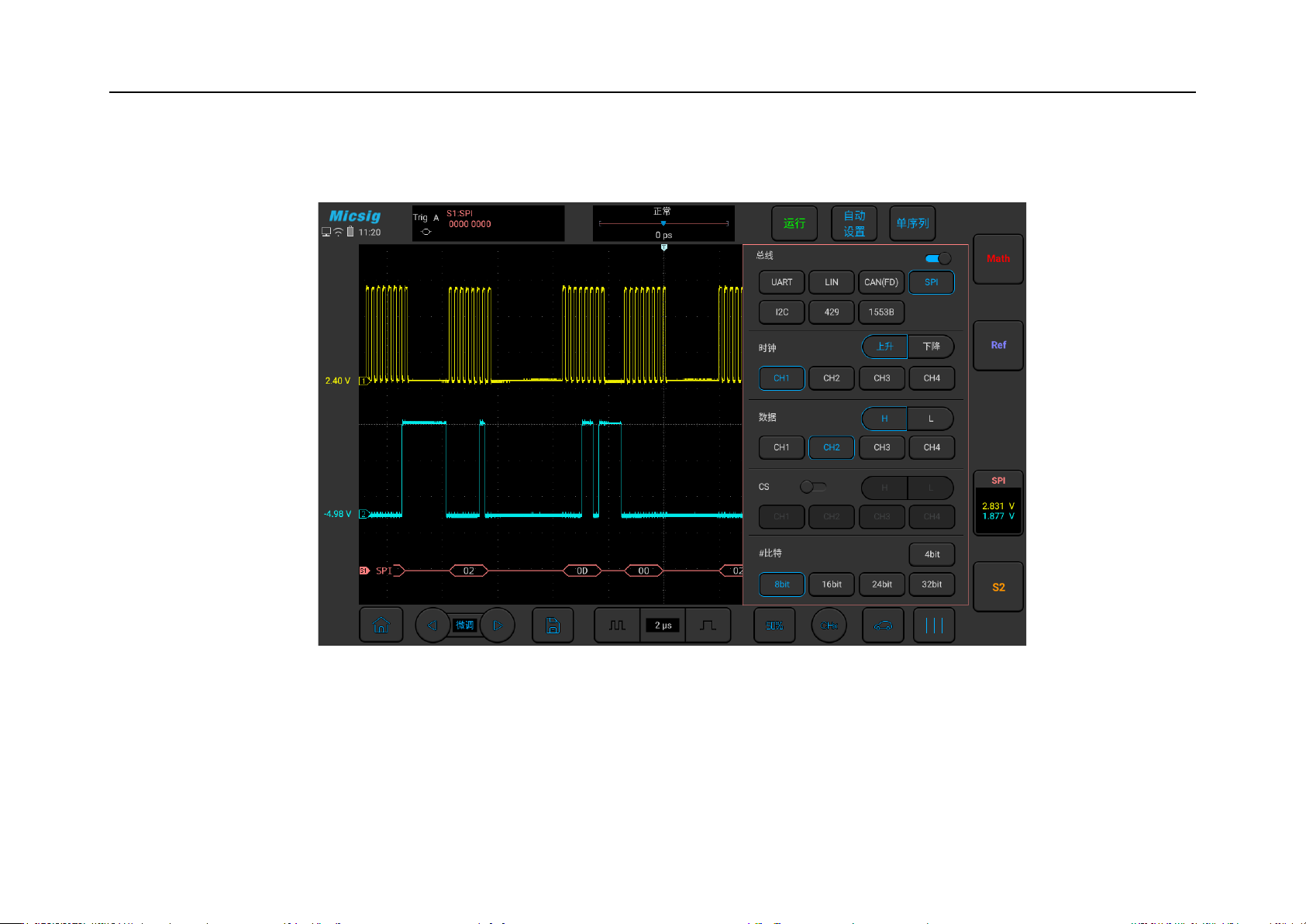Image resolution: width=1306 pixels, height=924 pixels.
Task: Click the trigger coupling symbol under Trig
Action: point(426,232)
